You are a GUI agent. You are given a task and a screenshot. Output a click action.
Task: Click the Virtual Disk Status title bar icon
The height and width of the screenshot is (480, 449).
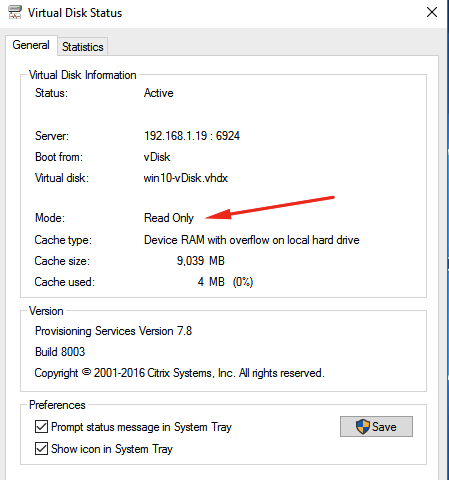(15, 12)
